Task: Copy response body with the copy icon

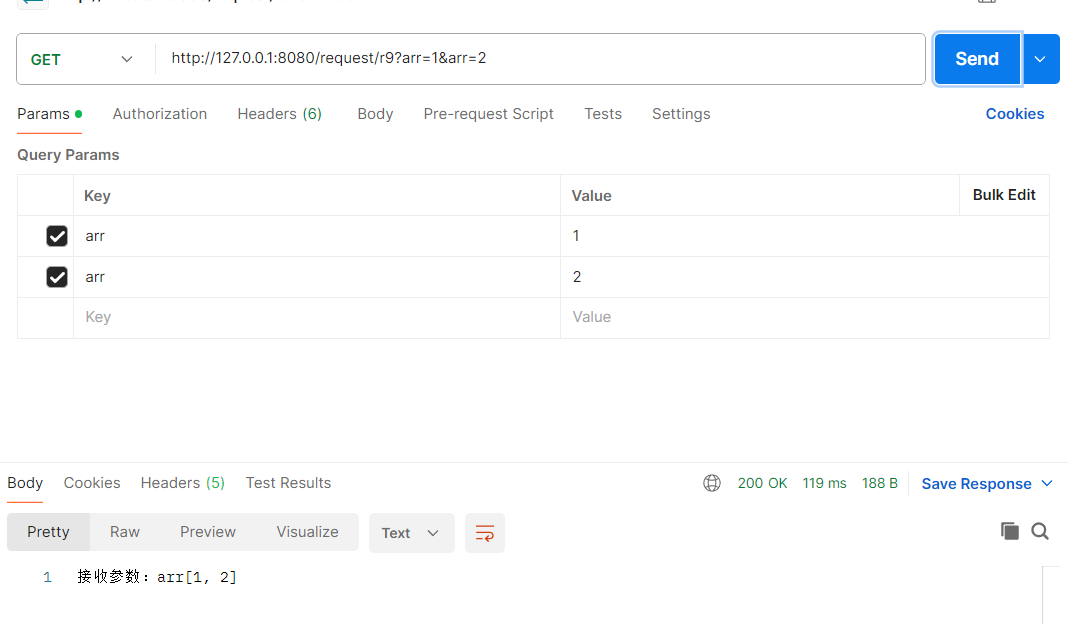Action: pyautogui.click(x=1009, y=531)
